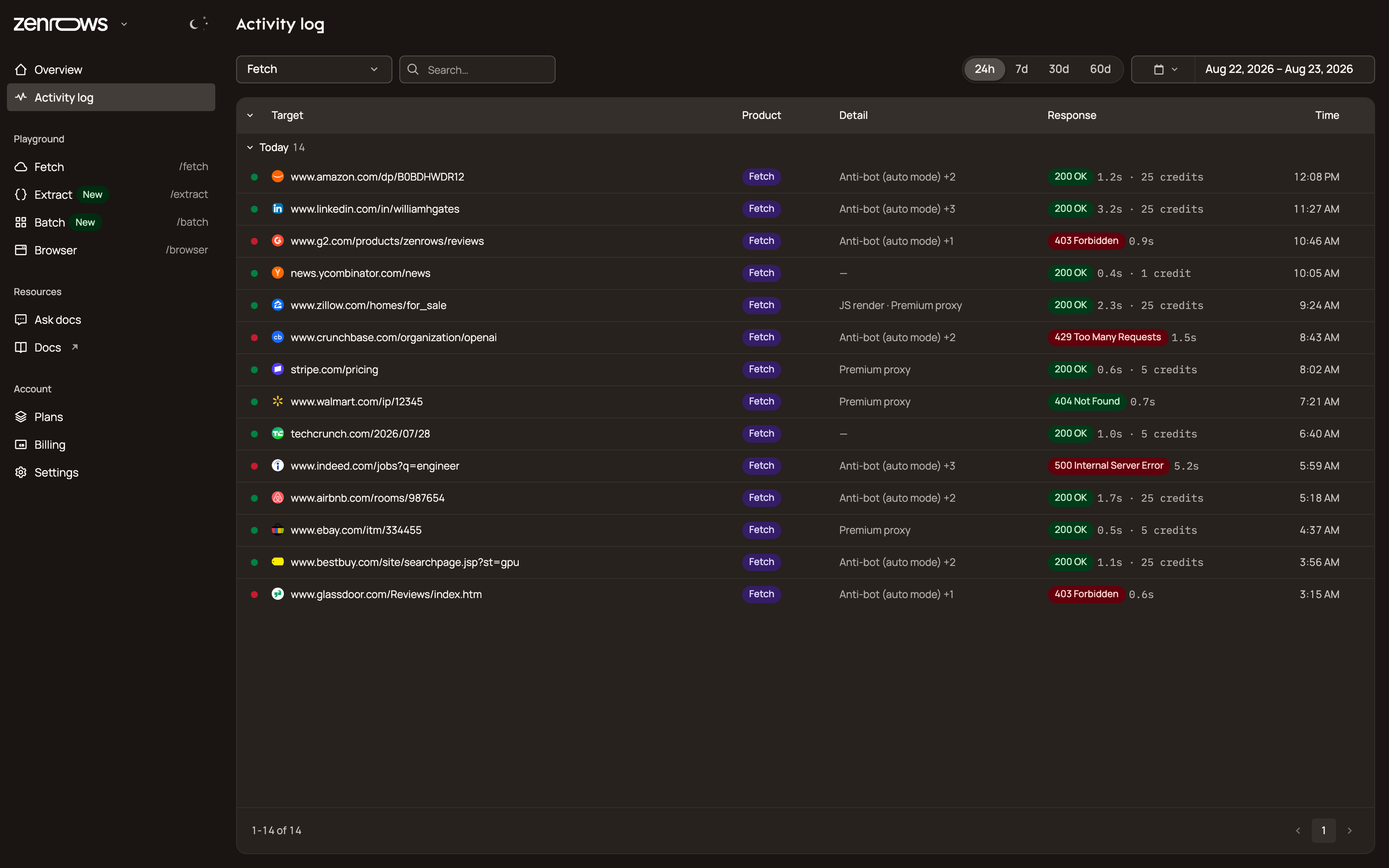The width and height of the screenshot is (1389, 868).
Task: Click page number 1
Action: point(1323,831)
